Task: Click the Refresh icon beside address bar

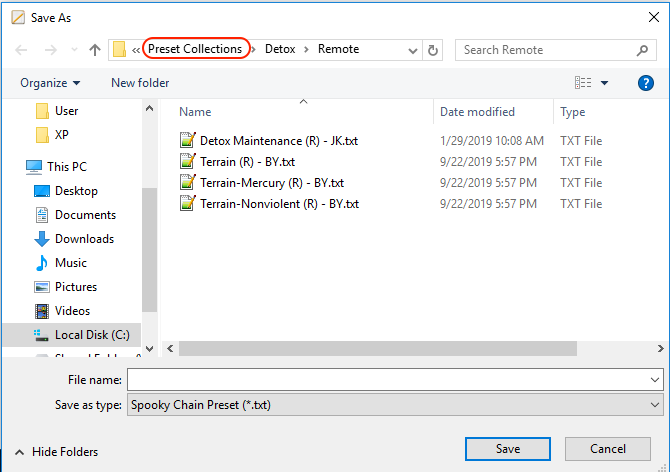Action: 433,50
